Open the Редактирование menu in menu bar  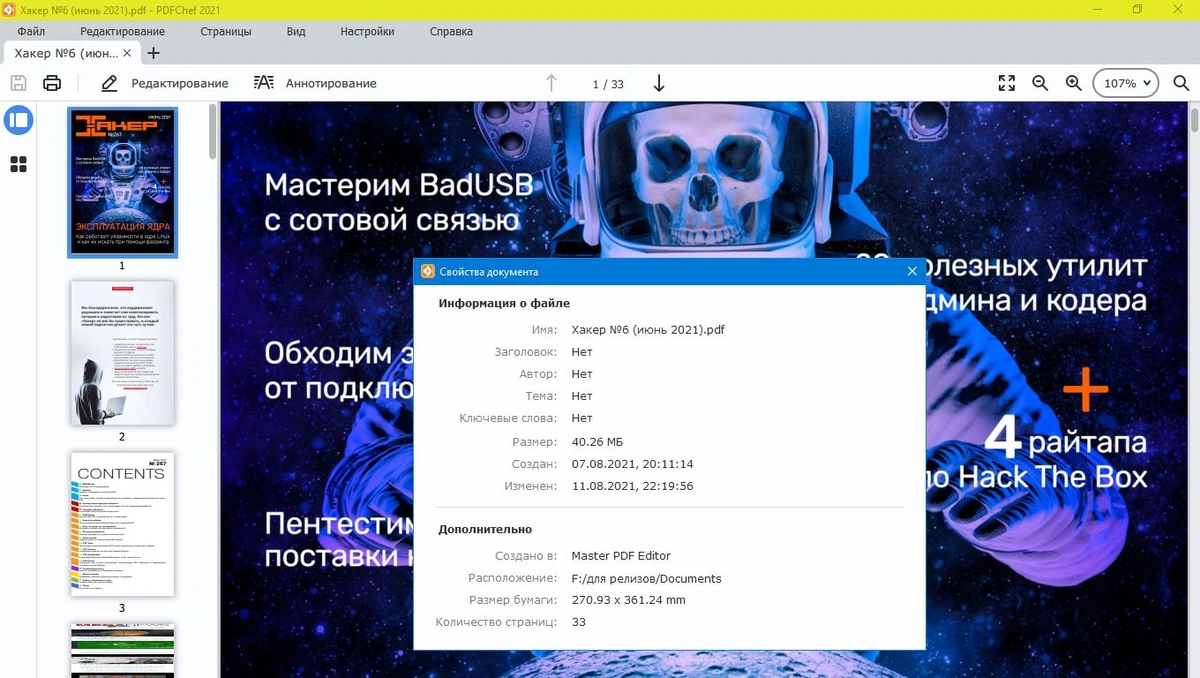123,31
